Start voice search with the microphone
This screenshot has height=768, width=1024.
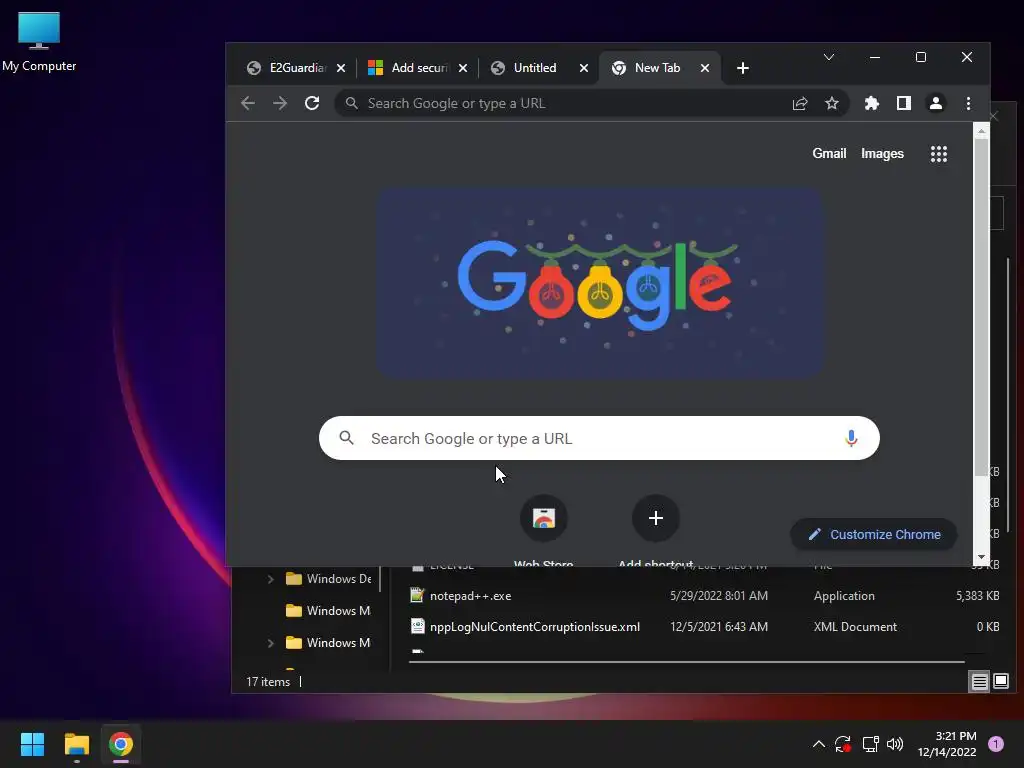850,438
